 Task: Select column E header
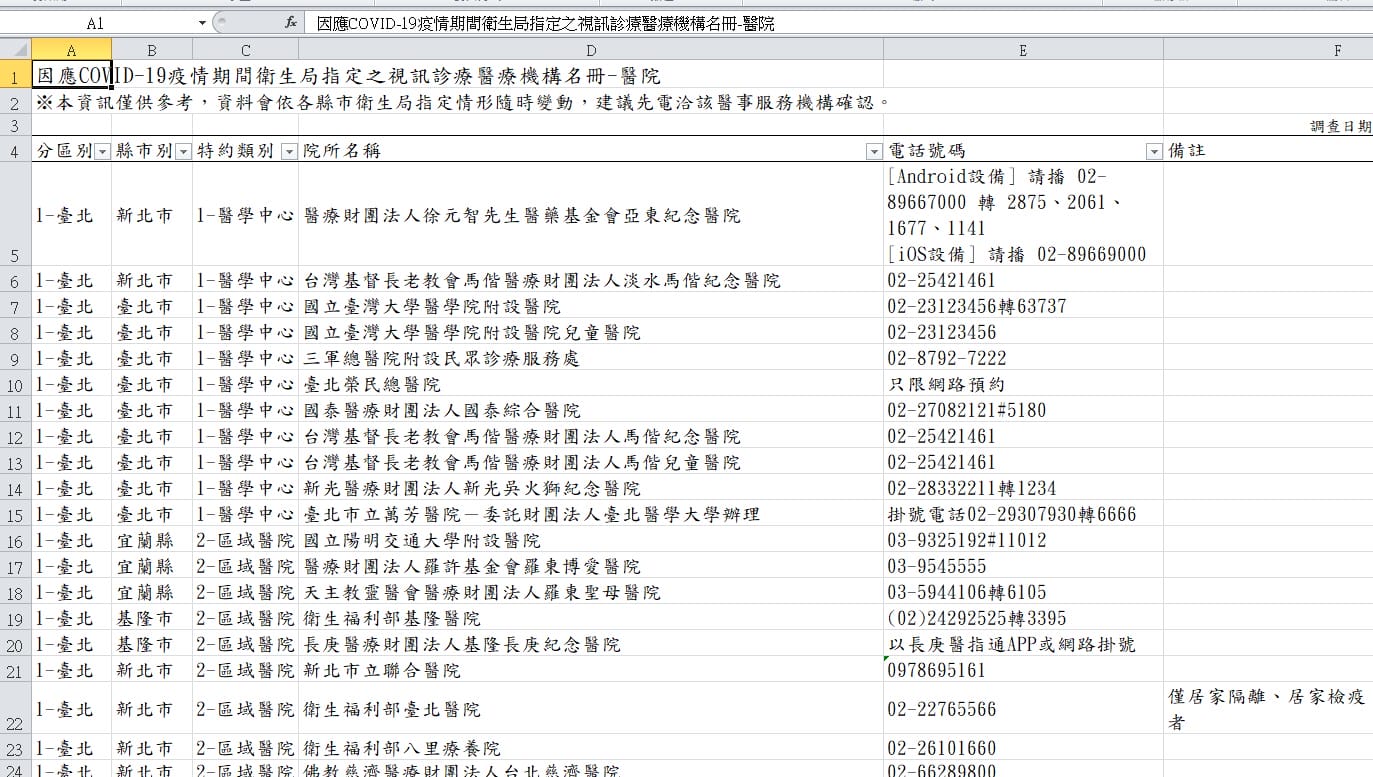(x=1023, y=50)
